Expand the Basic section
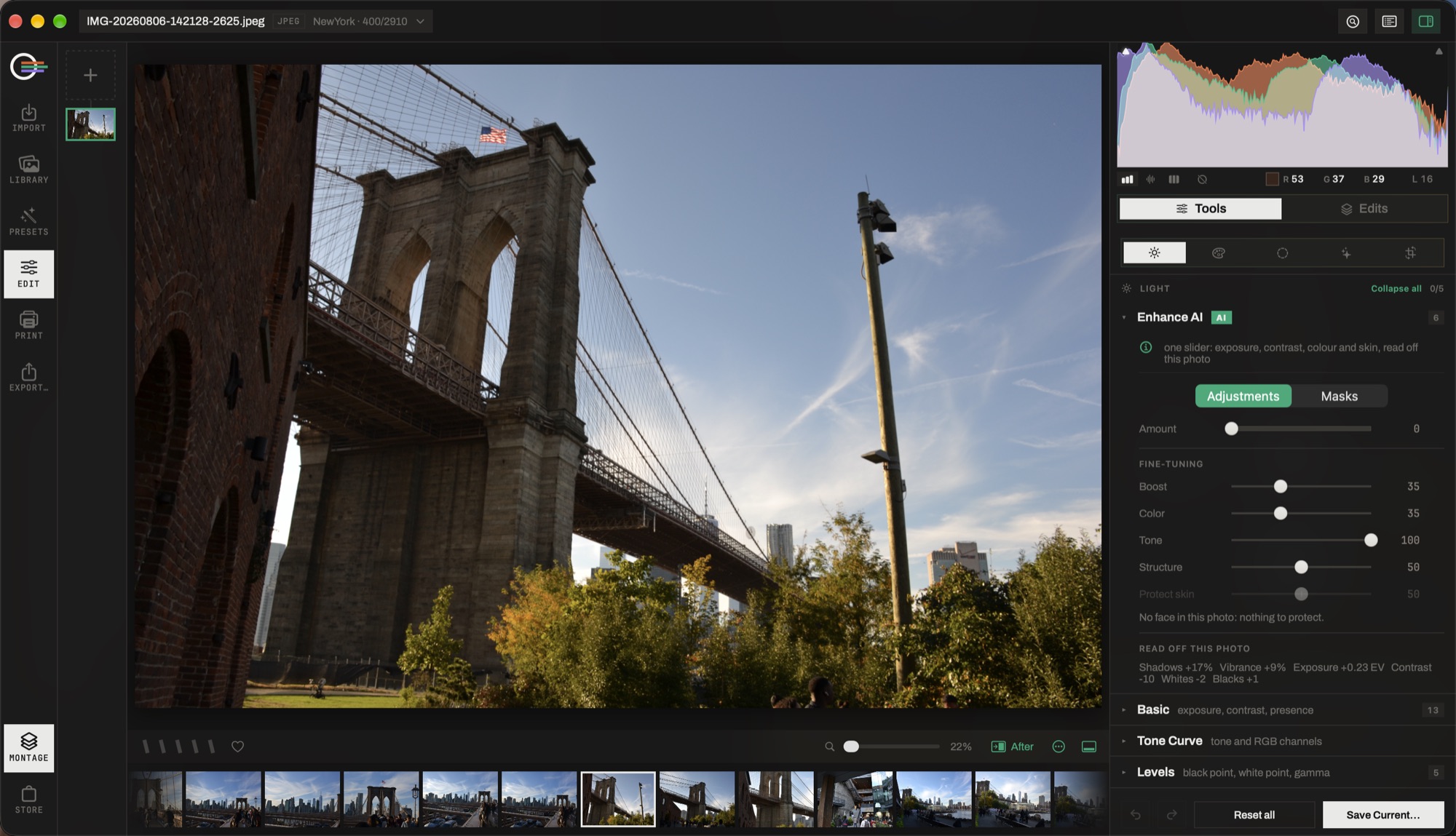Viewport: 1456px width, 836px height. (1124, 710)
